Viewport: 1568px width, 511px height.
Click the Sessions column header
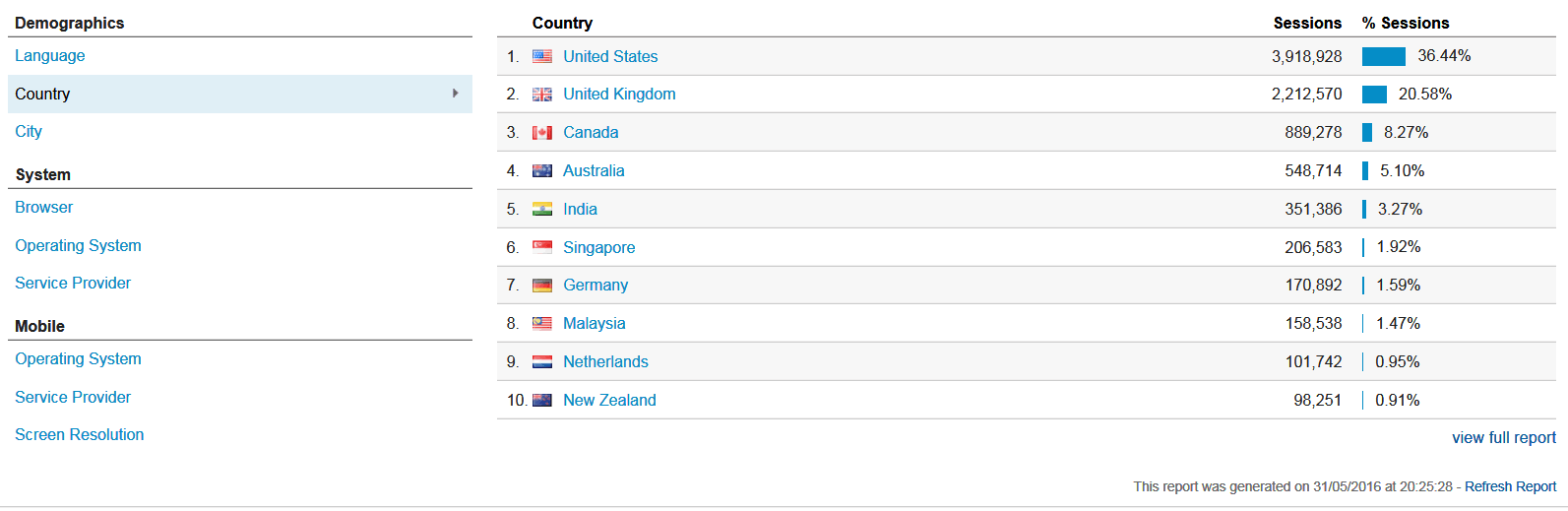coord(1307,23)
